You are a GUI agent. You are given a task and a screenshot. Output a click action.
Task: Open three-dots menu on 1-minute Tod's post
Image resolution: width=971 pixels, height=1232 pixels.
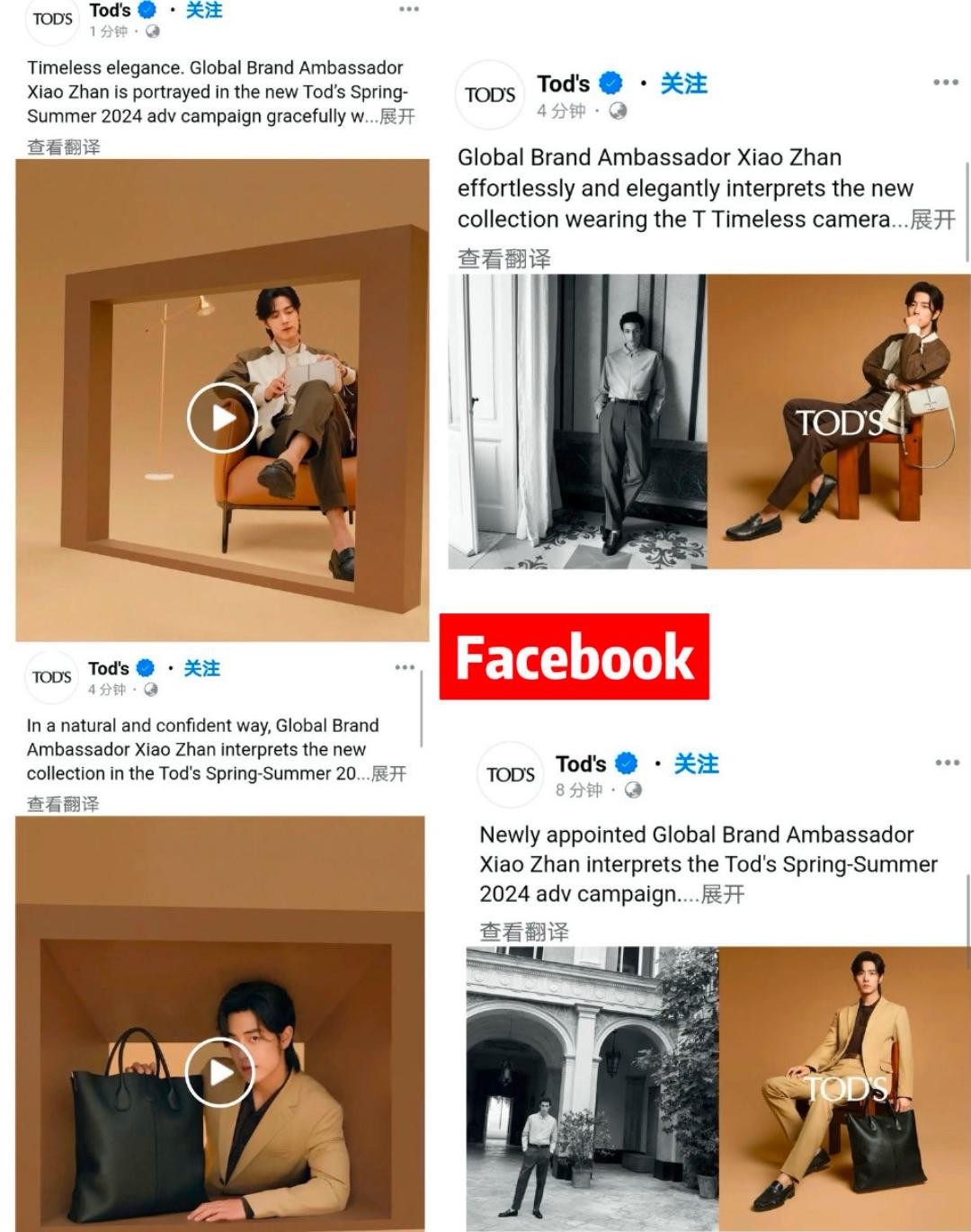click(x=409, y=9)
